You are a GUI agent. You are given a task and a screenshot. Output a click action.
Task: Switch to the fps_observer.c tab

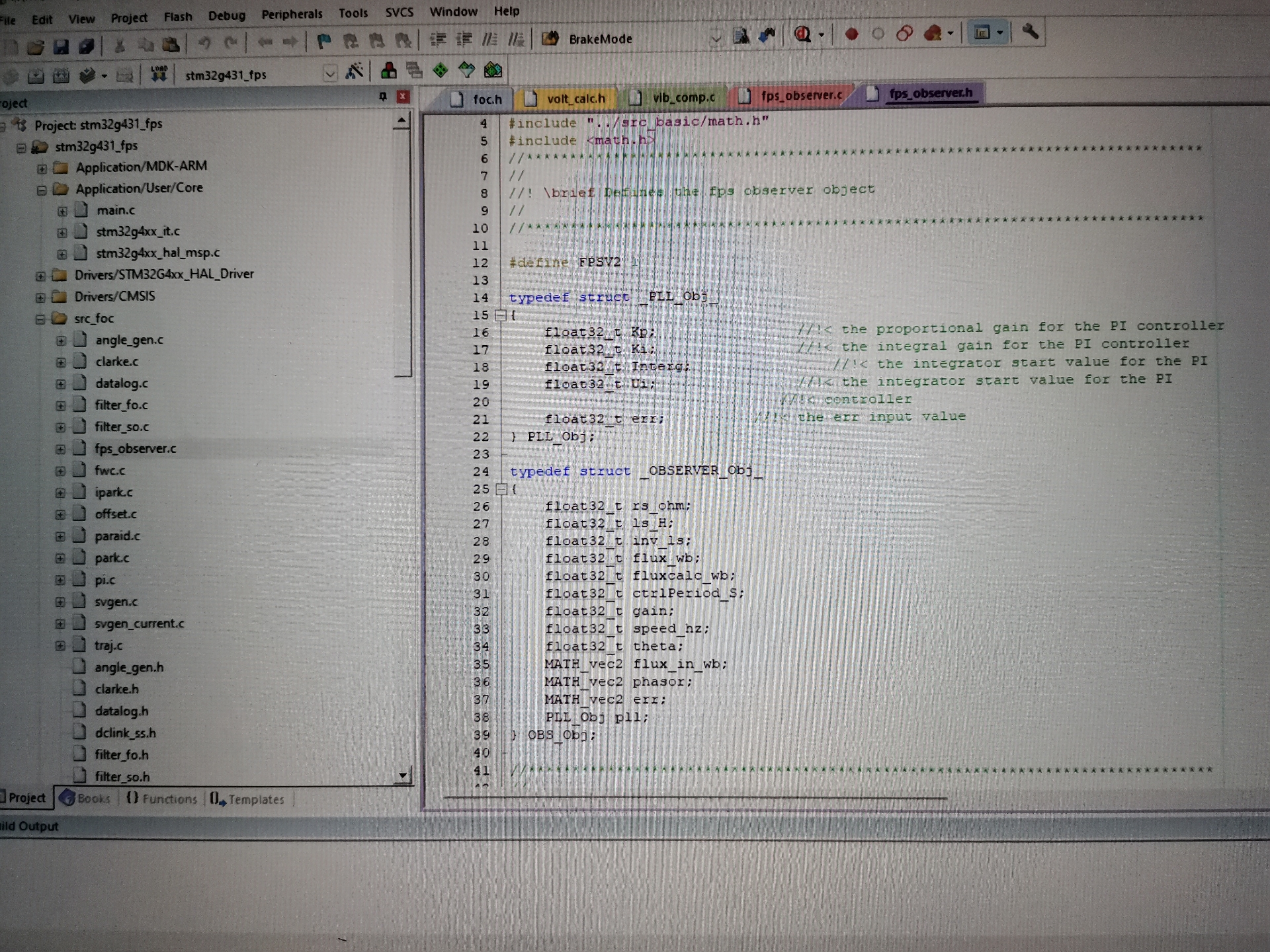tap(801, 96)
